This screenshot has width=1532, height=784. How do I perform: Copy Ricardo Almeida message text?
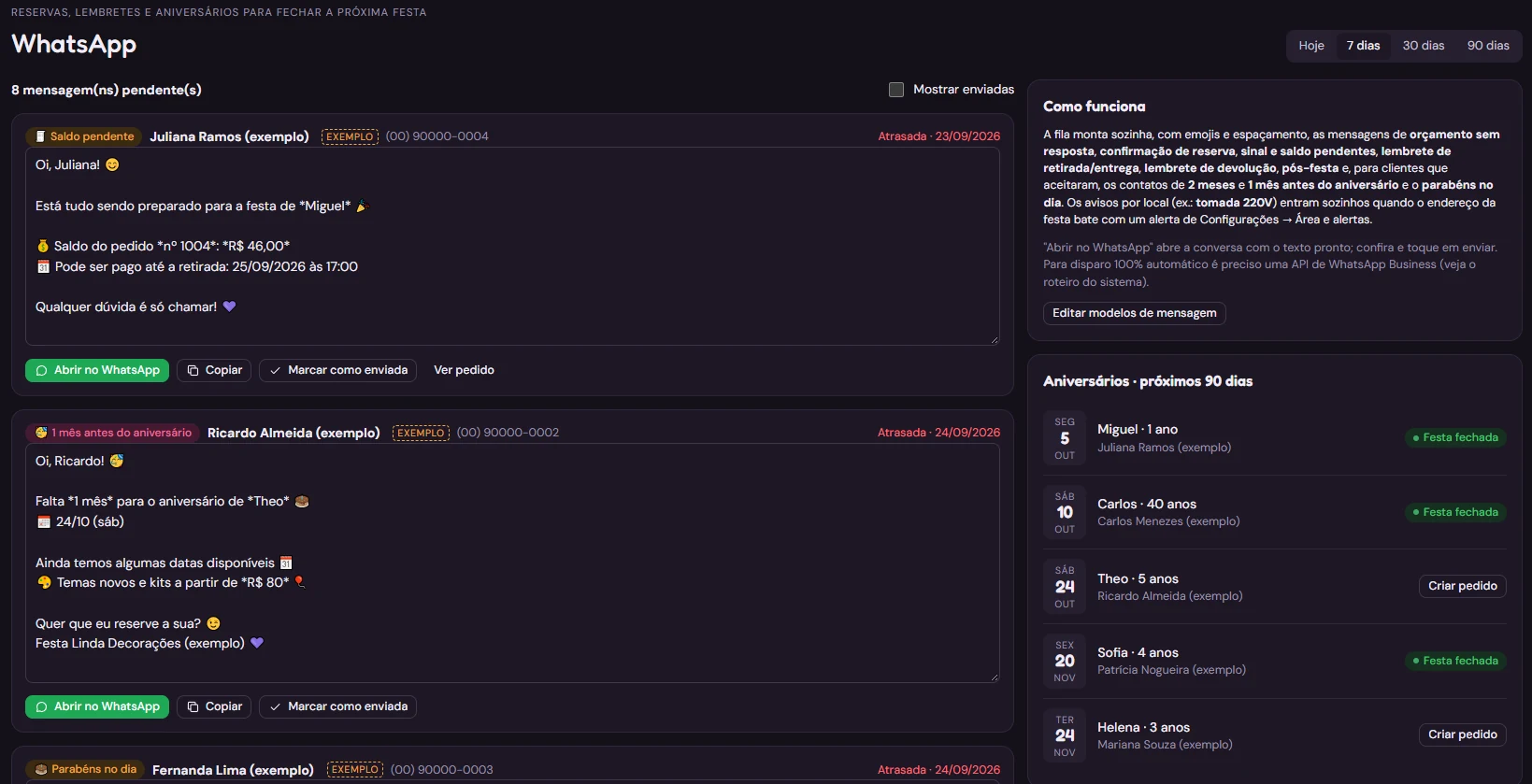214,706
